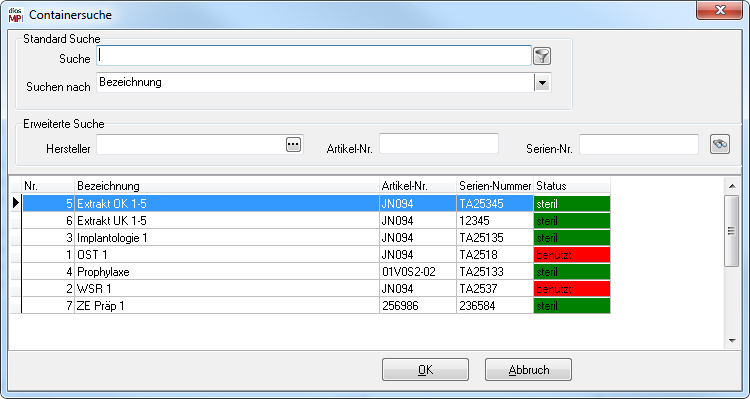Click the scrollbar down arrow in list
Image resolution: width=750 pixels, height=399 pixels.
pyautogui.click(x=732, y=341)
